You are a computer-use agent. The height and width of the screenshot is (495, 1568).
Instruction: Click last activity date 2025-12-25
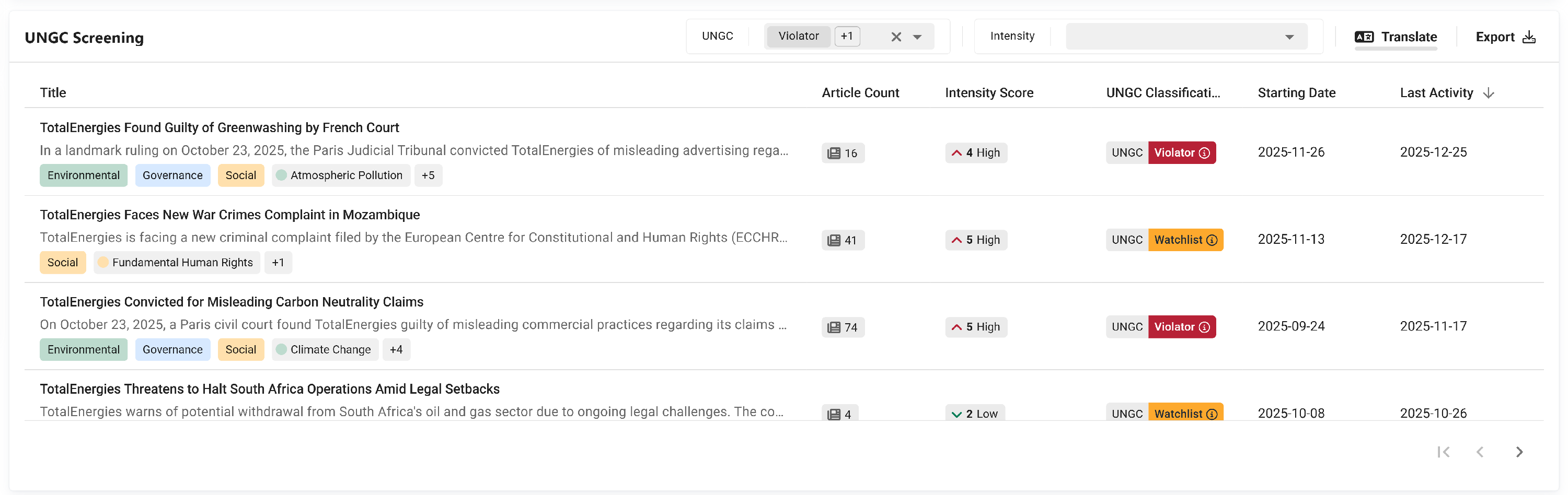(1433, 152)
